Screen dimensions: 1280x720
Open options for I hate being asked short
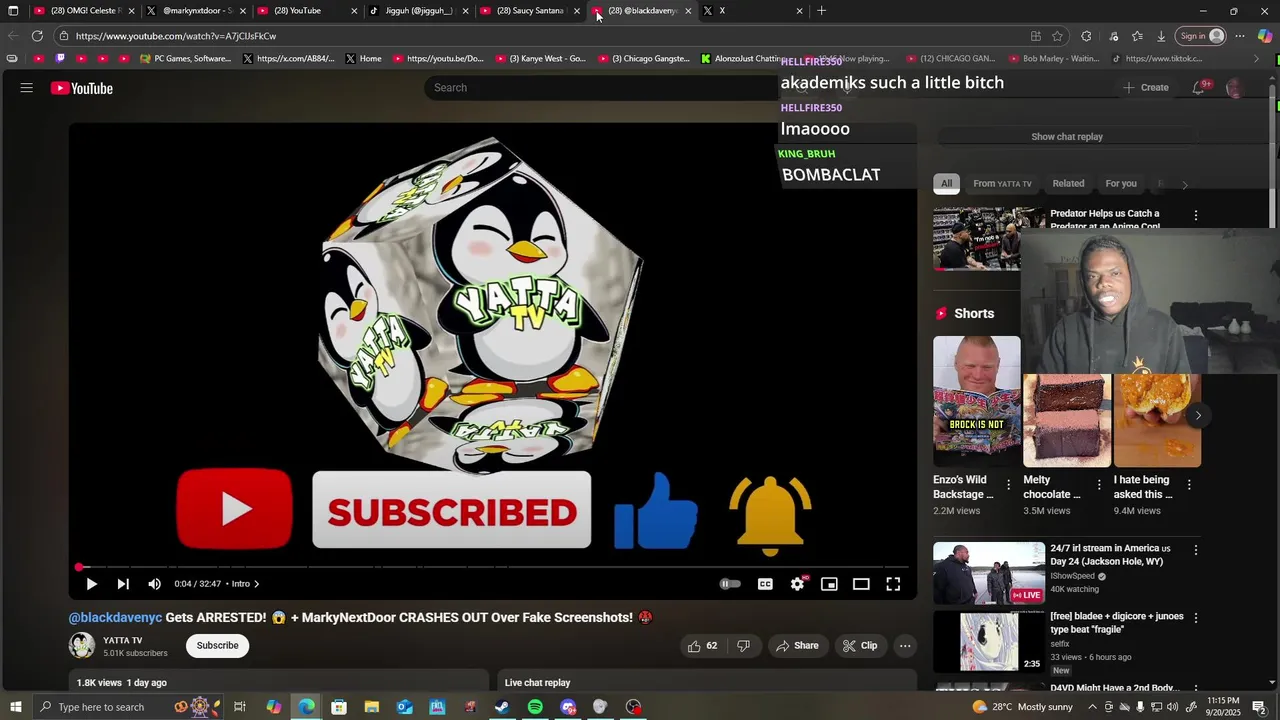click(1189, 485)
